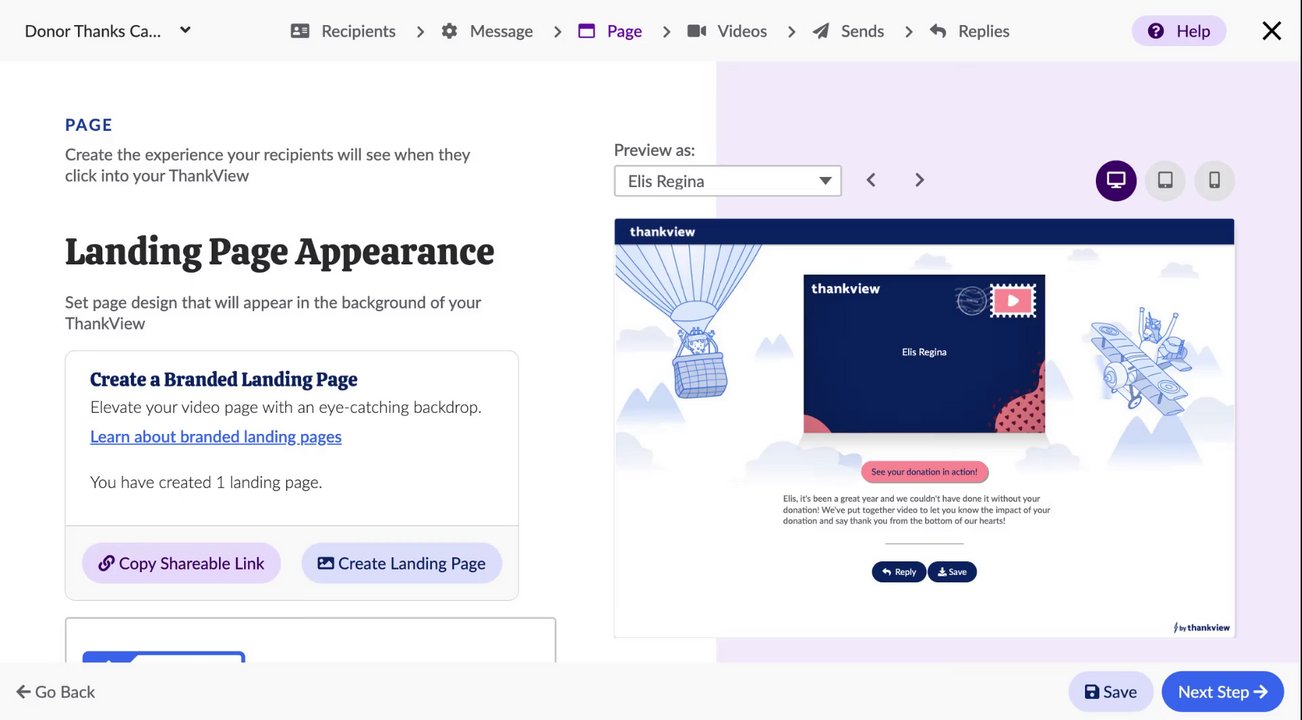Screen dimensions: 1302x720
Task: Click the thankview logo in preview header
Action: (x=662, y=232)
